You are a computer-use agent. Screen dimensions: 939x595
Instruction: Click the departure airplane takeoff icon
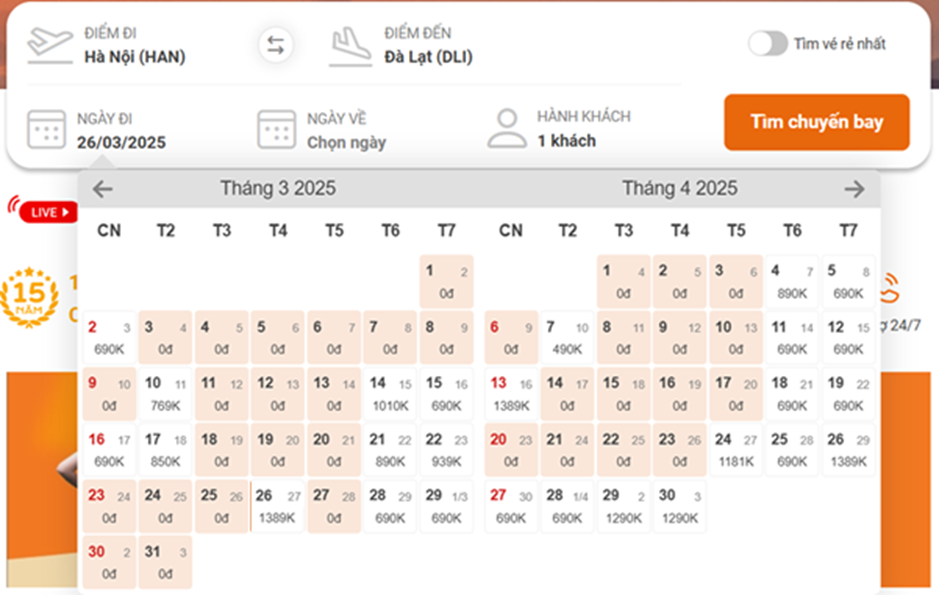point(50,45)
